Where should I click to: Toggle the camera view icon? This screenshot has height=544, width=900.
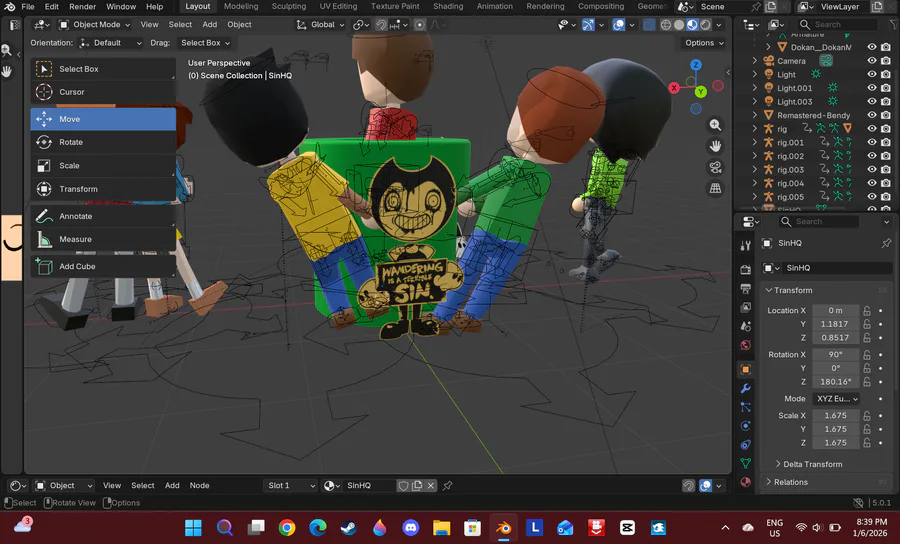(x=715, y=167)
